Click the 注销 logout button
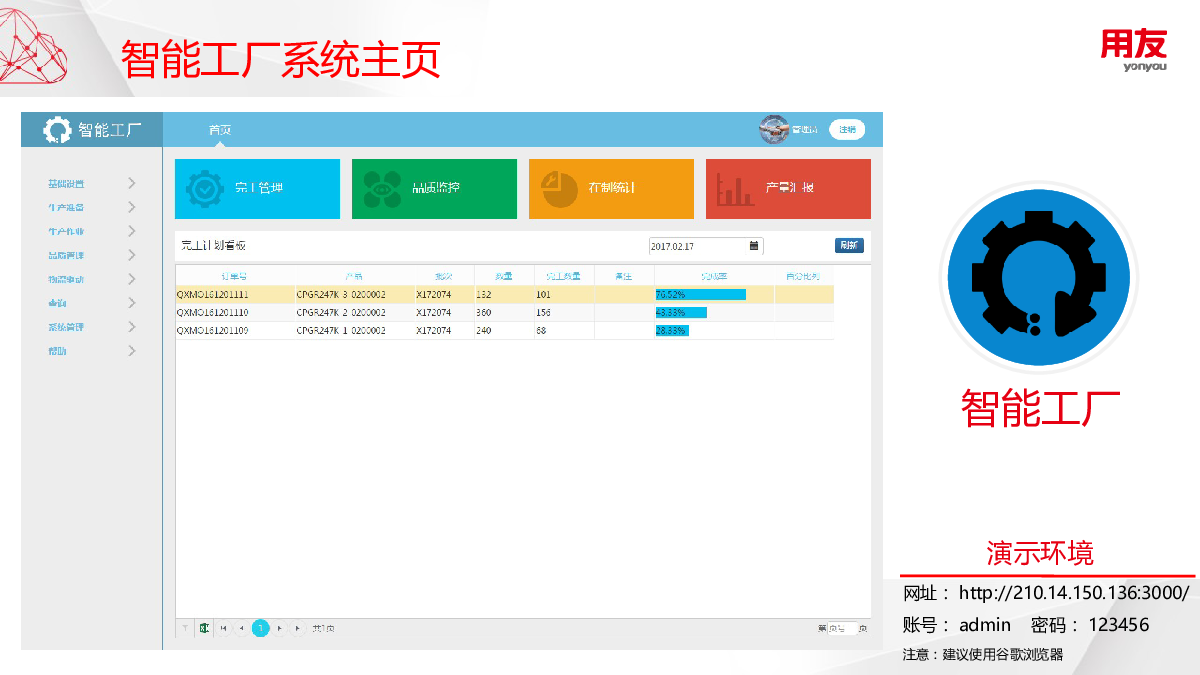 tap(847, 130)
